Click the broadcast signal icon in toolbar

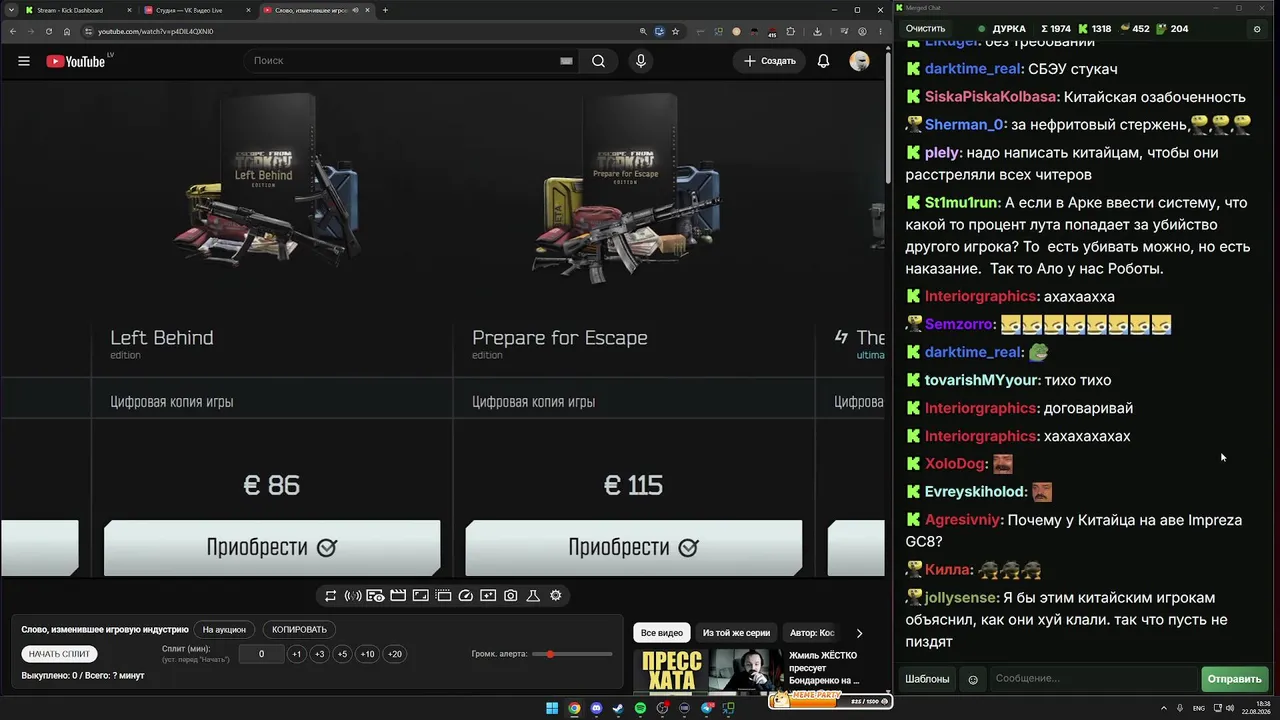pyautogui.click(x=353, y=596)
